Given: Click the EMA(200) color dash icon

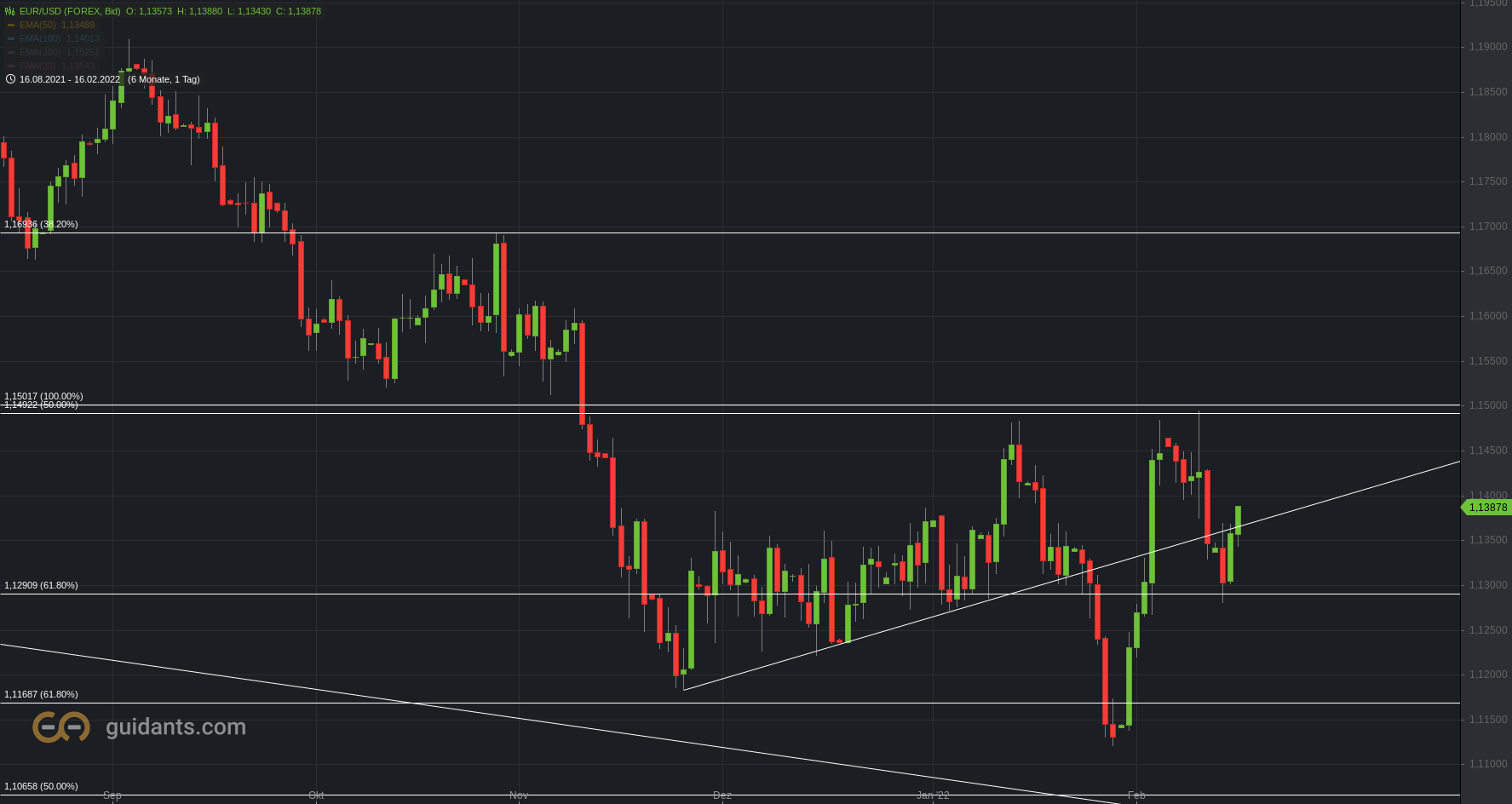Looking at the screenshot, I should (11, 52).
